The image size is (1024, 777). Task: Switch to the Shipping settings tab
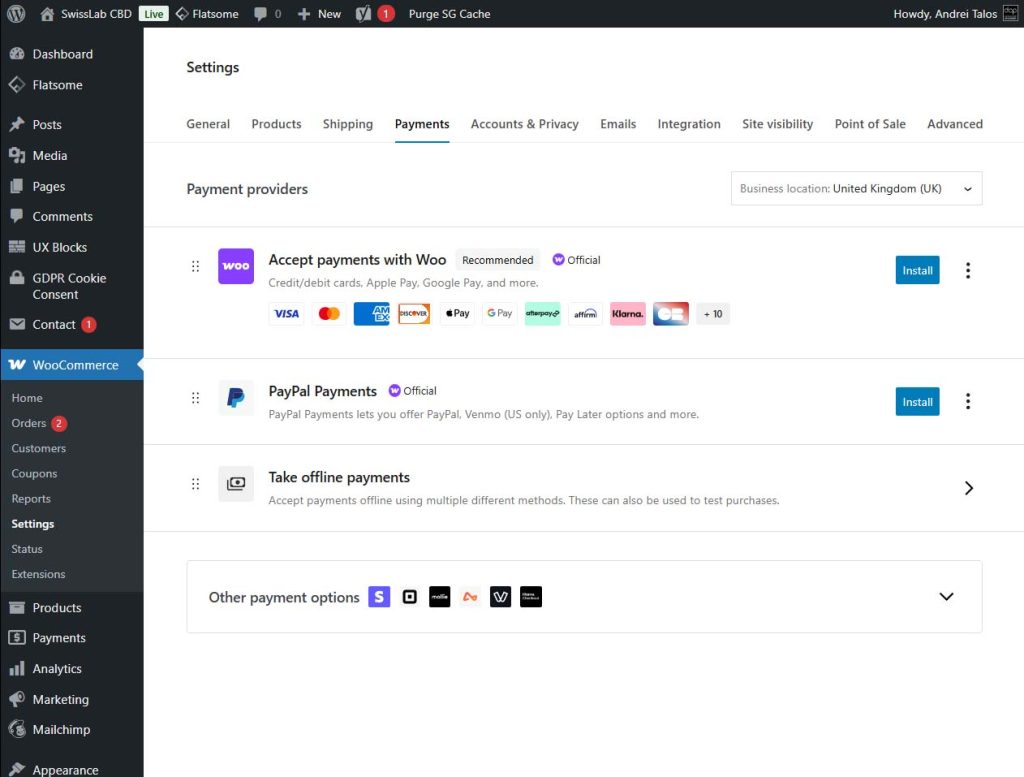[x=347, y=124]
